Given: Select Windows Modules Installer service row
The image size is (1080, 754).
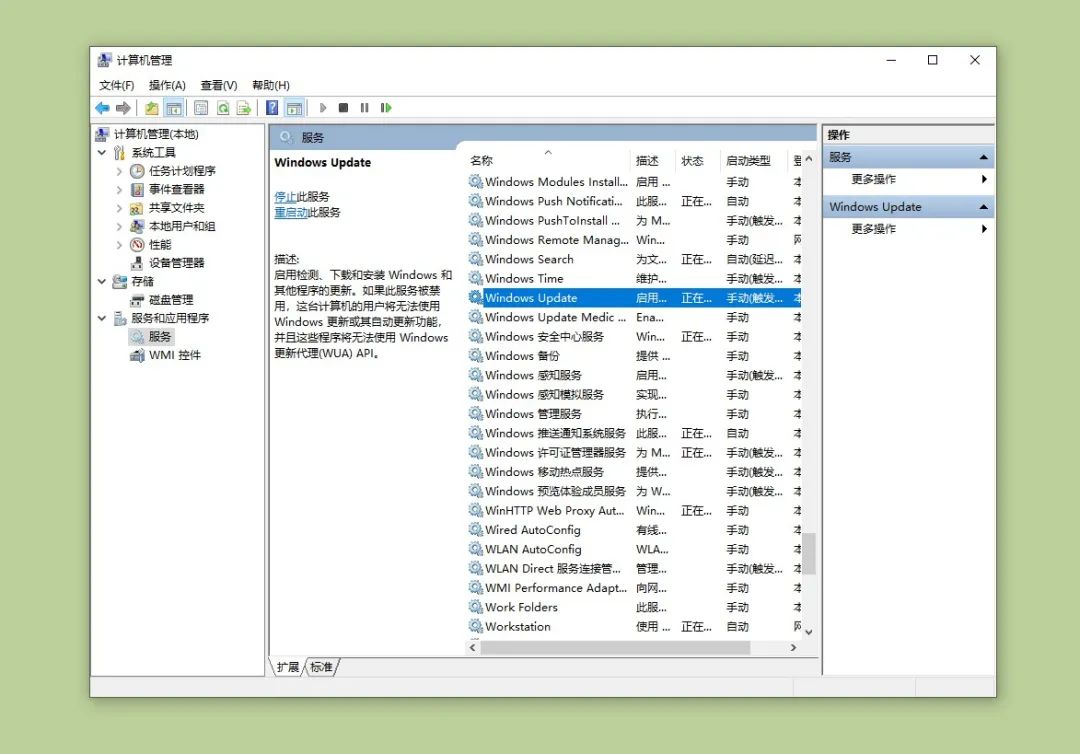Looking at the screenshot, I should [634, 182].
